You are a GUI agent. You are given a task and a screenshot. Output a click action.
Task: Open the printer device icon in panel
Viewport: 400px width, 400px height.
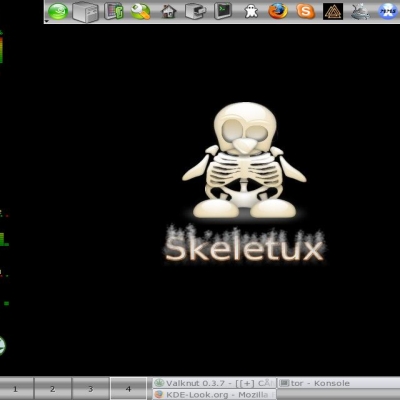195,12
